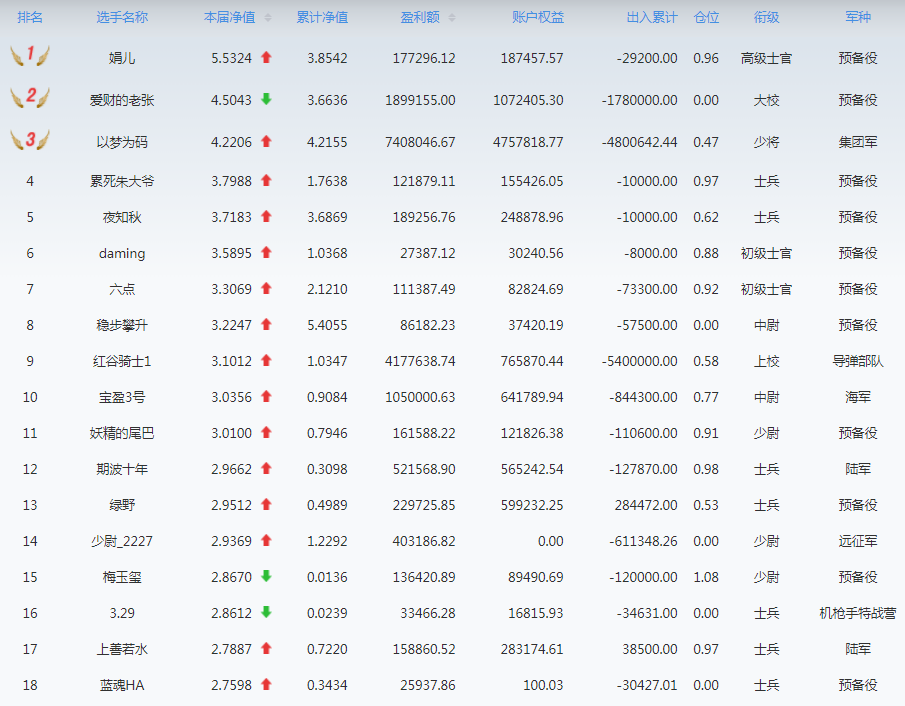Click 导弹部队 in row 9
The height and width of the screenshot is (706, 905).
(858, 361)
